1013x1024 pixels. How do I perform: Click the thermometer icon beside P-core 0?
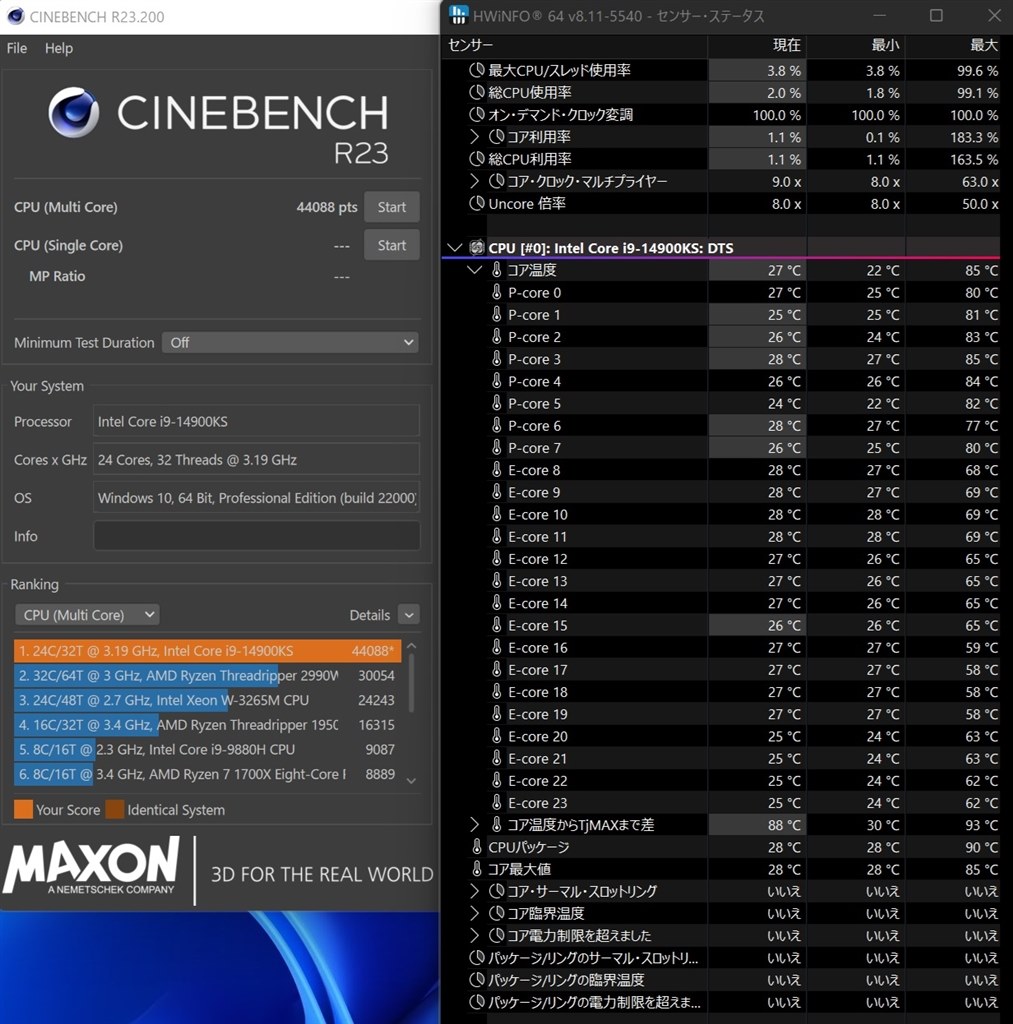(497, 292)
